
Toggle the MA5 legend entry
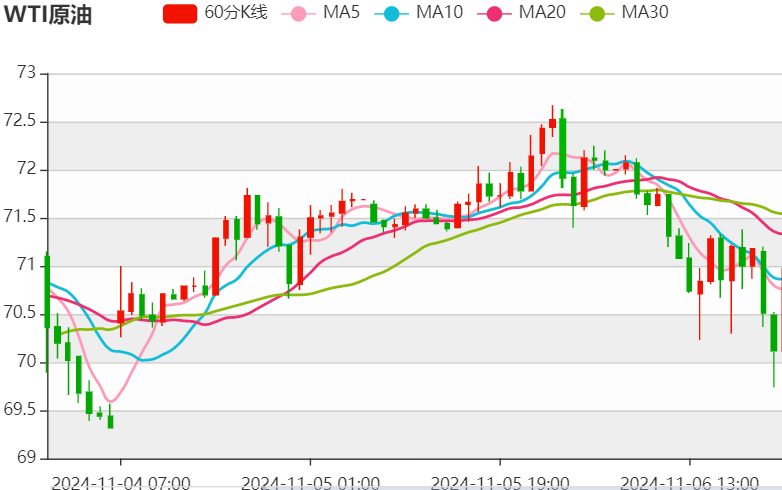321,12
